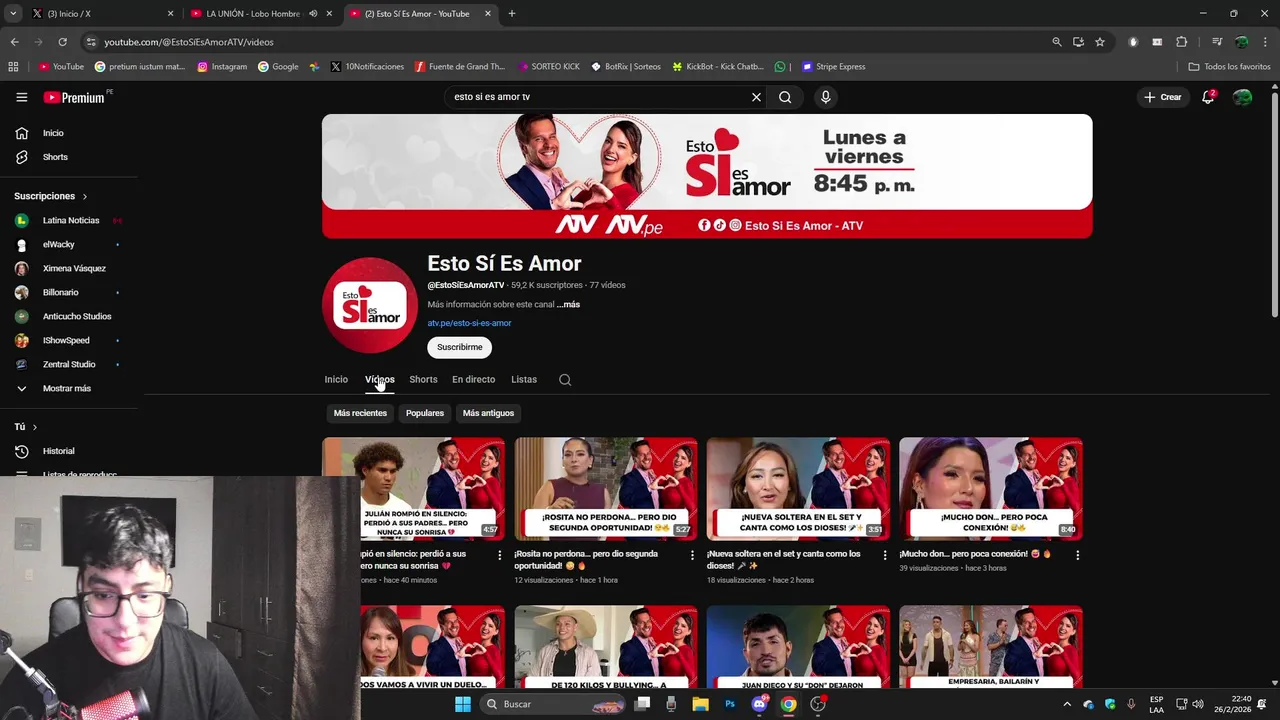Select the Más recientes filter chip
The height and width of the screenshot is (720, 1280).
[x=360, y=413]
